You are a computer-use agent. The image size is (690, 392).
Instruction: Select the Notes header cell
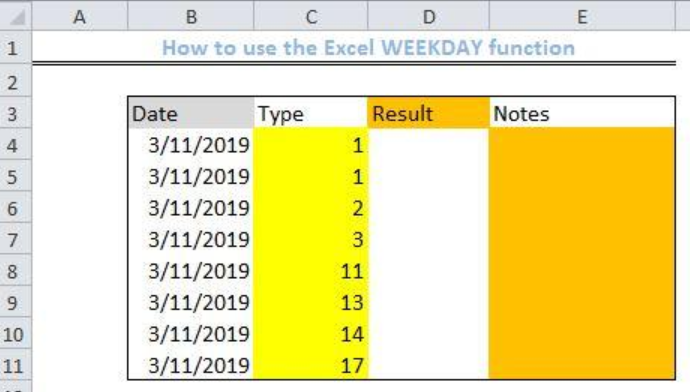coord(582,113)
